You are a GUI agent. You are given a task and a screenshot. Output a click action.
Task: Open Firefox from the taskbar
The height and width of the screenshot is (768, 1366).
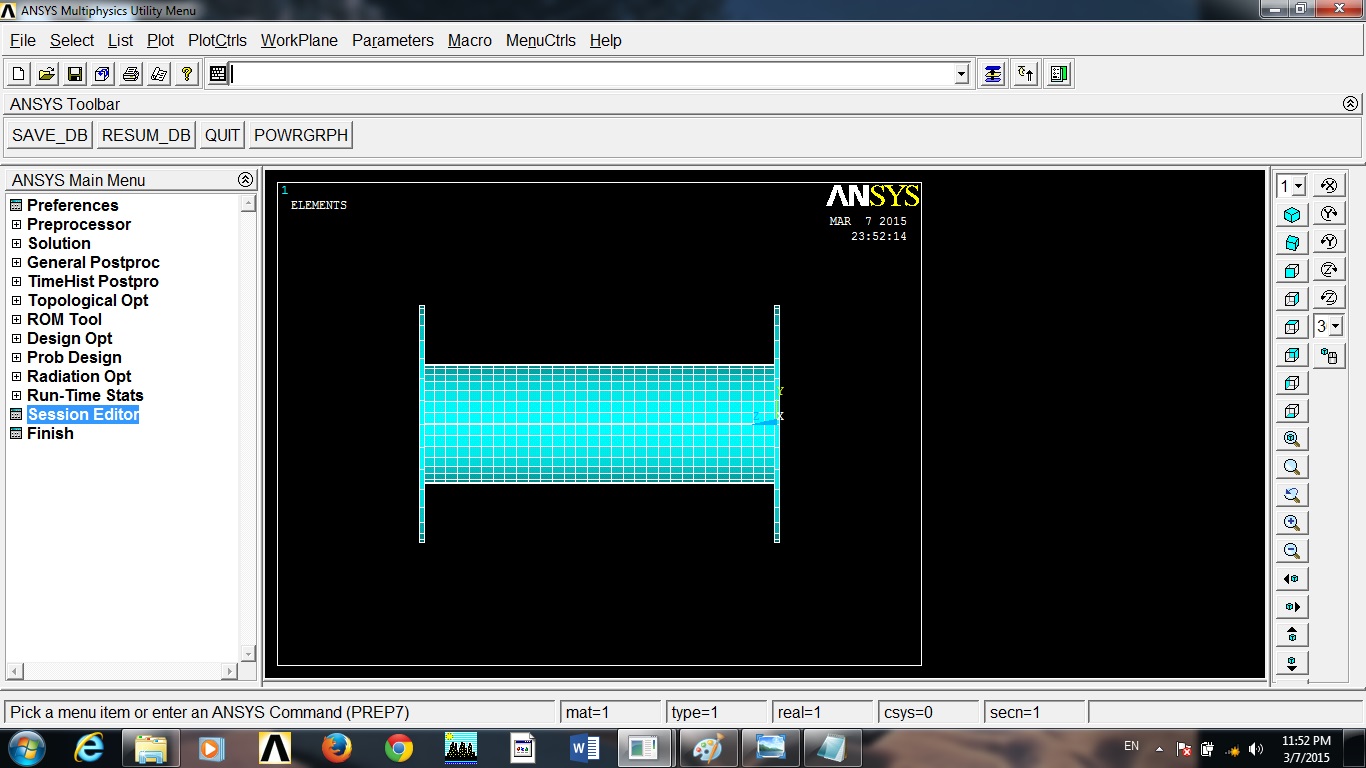337,748
